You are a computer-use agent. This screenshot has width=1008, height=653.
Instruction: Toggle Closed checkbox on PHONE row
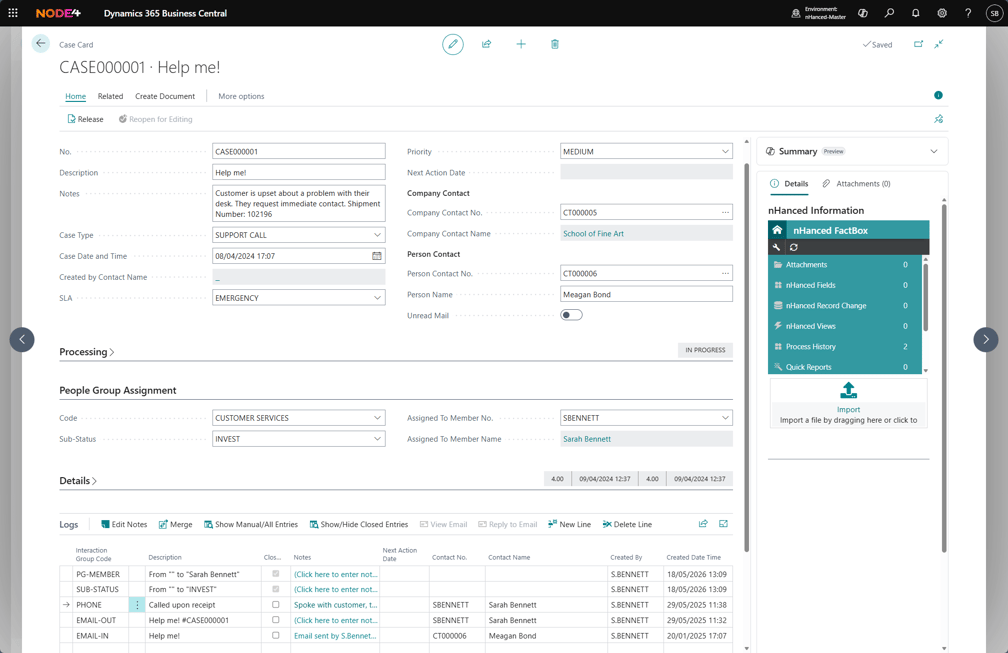pos(276,605)
